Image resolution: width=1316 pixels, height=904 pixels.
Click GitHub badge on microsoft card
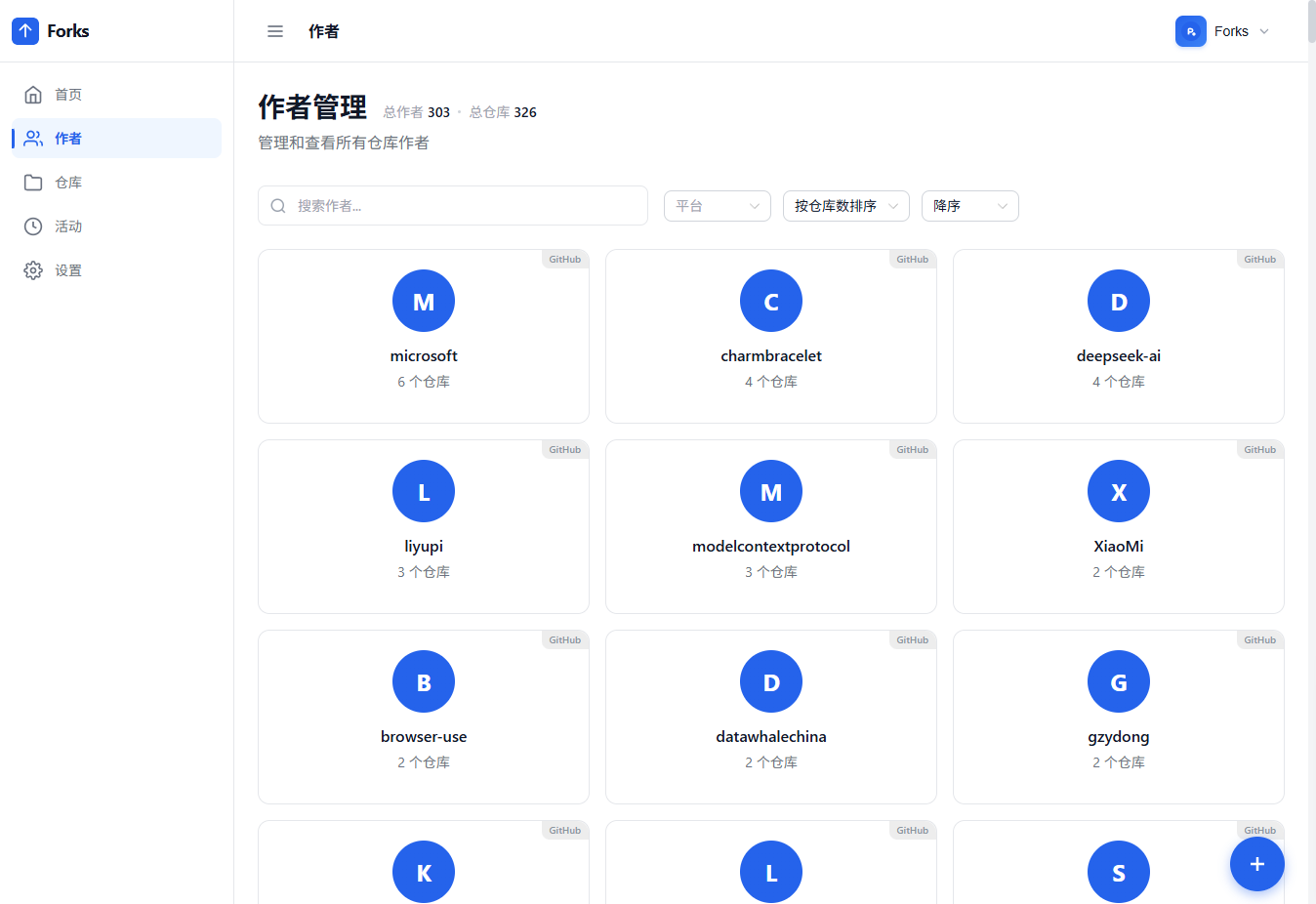click(x=565, y=260)
